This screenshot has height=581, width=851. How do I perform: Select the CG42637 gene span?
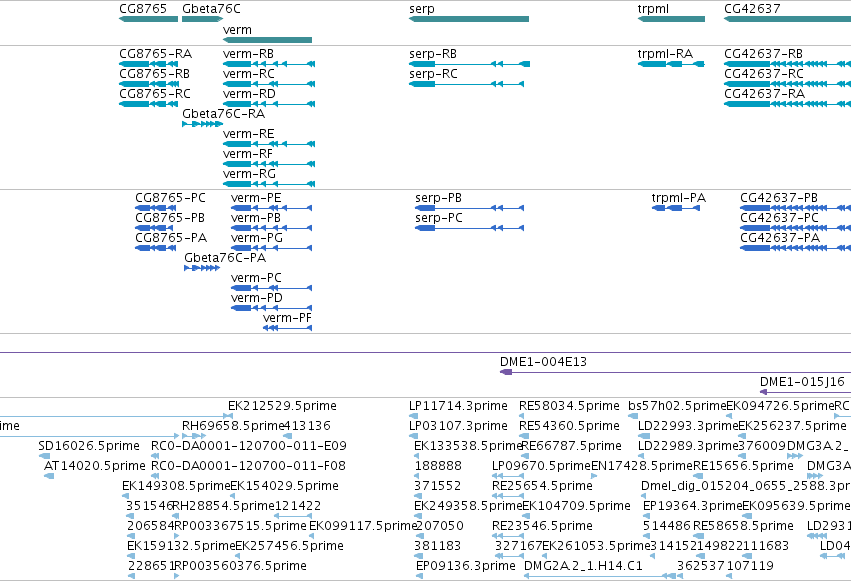(x=788, y=19)
